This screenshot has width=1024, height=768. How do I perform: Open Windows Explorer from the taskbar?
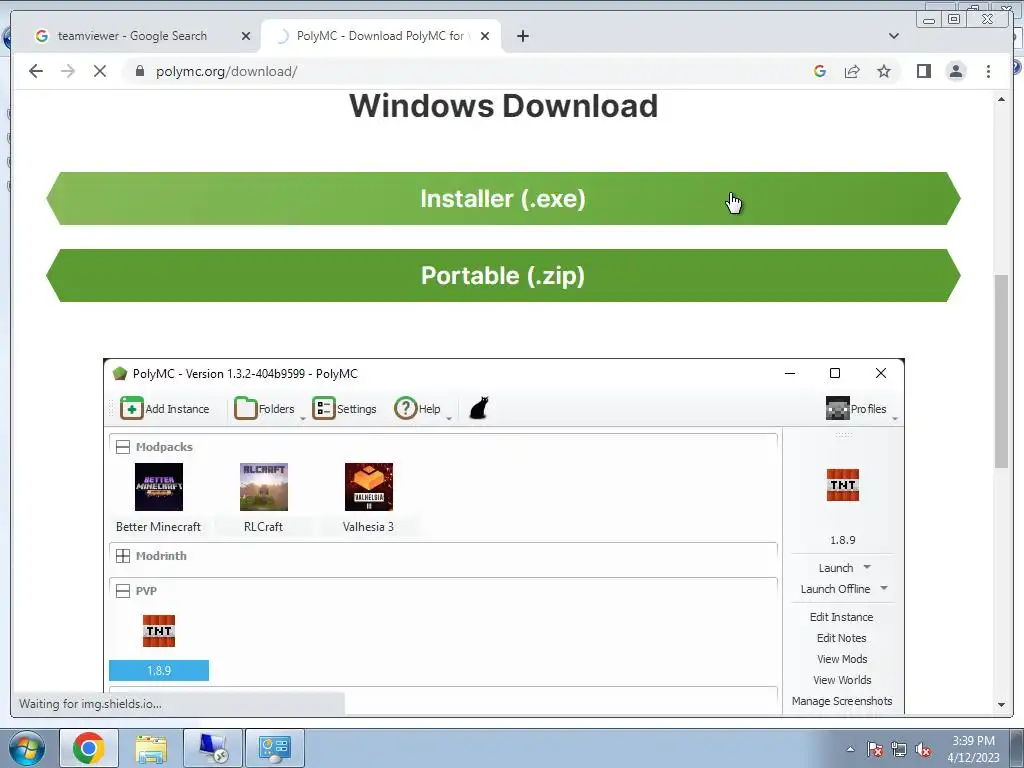pos(151,748)
